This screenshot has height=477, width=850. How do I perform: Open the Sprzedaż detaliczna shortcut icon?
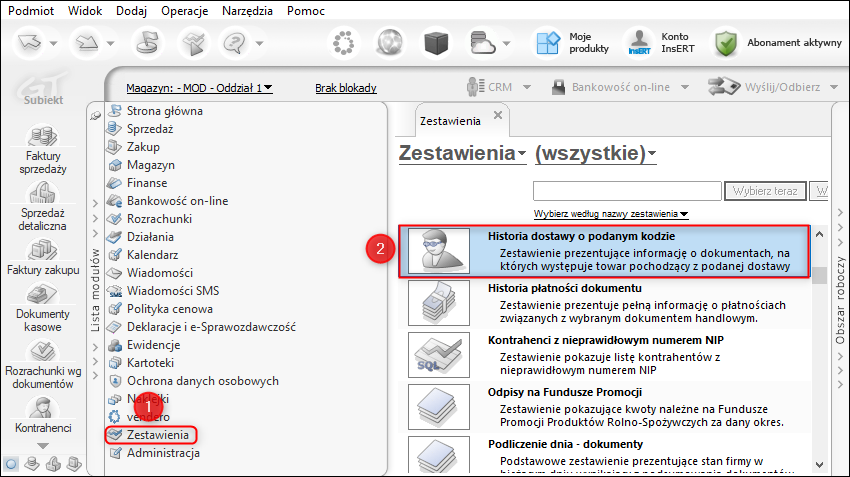point(42,193)
